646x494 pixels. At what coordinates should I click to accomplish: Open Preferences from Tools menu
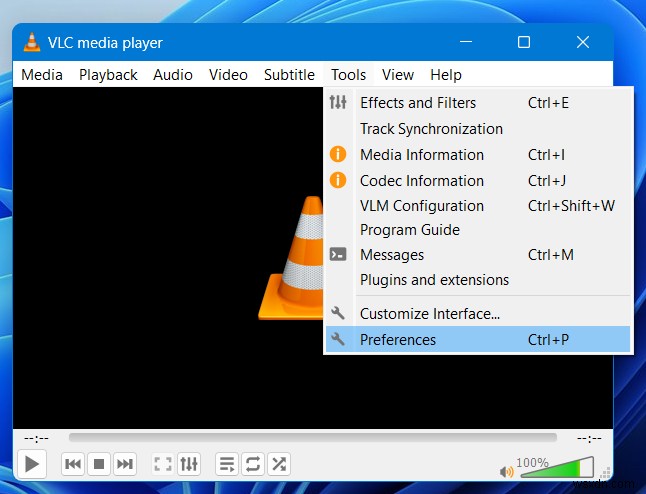click(x=478, y=339)
